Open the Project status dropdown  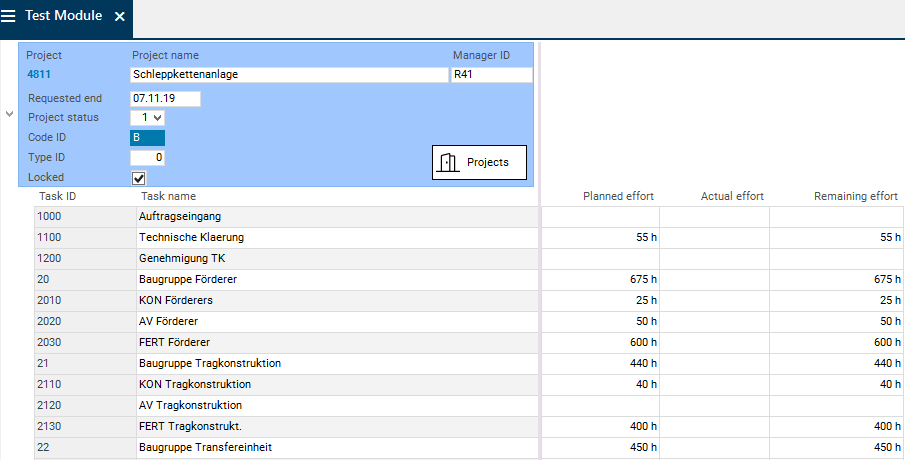coord(148,118)
